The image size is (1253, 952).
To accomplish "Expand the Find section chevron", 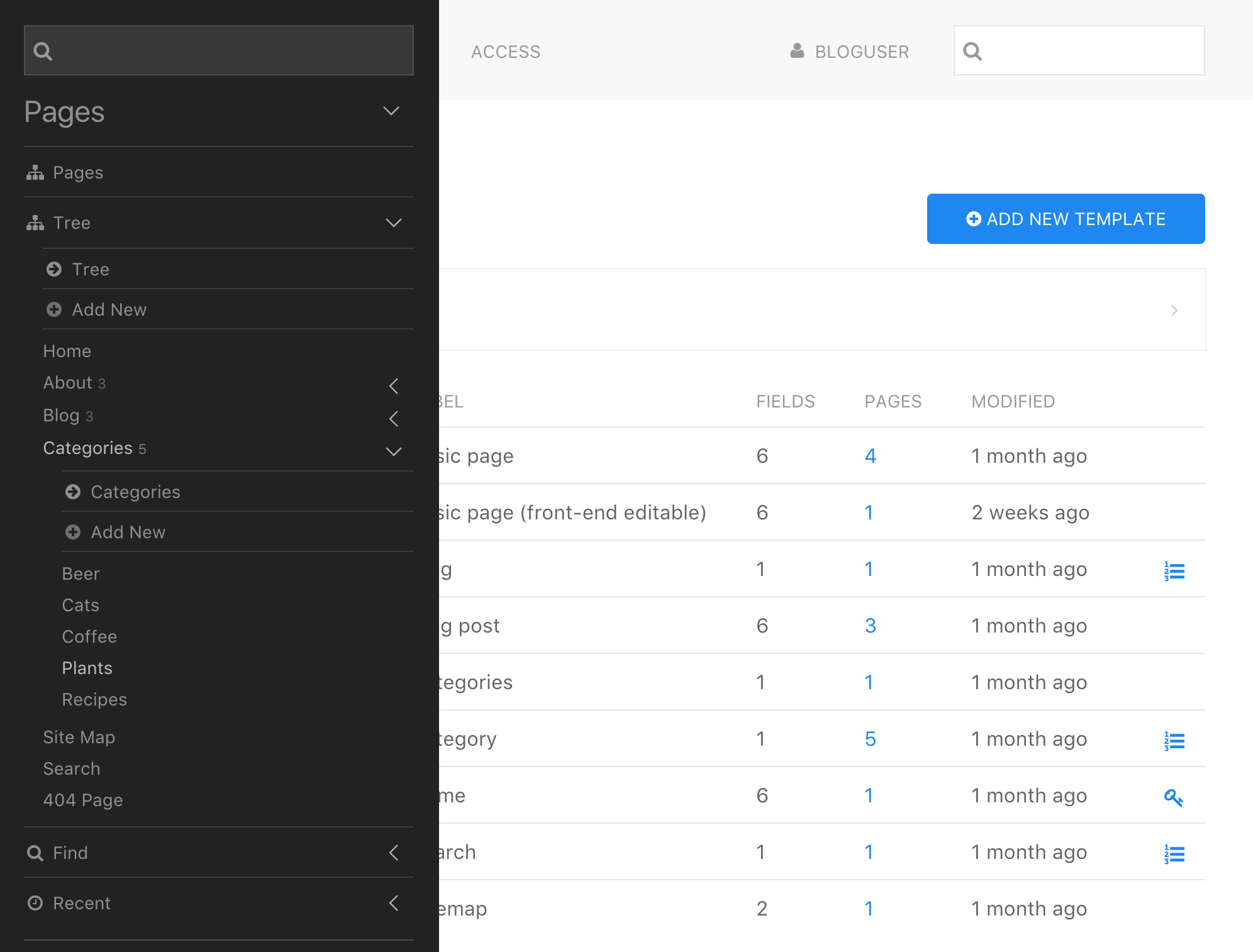I will 394,853.
